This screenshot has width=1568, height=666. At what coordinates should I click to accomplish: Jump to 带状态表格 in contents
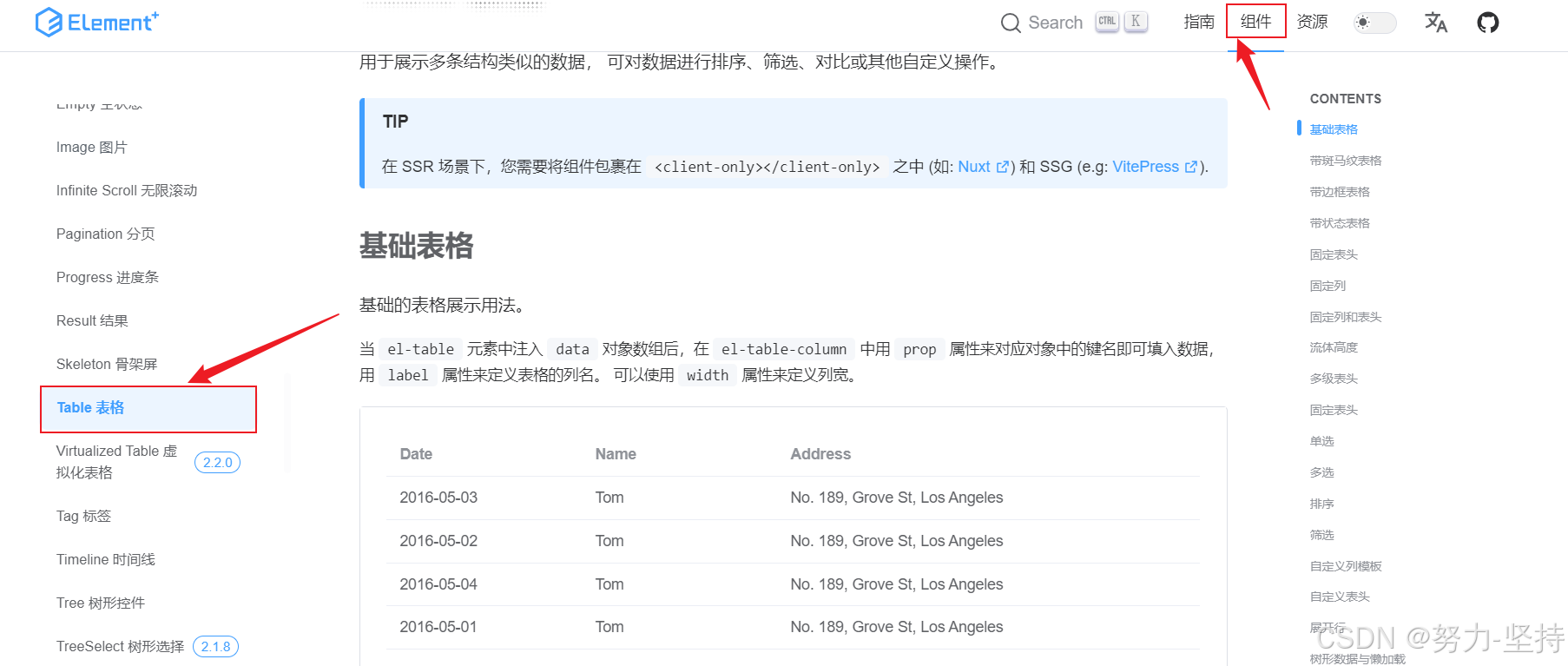tap(1340, 223)
